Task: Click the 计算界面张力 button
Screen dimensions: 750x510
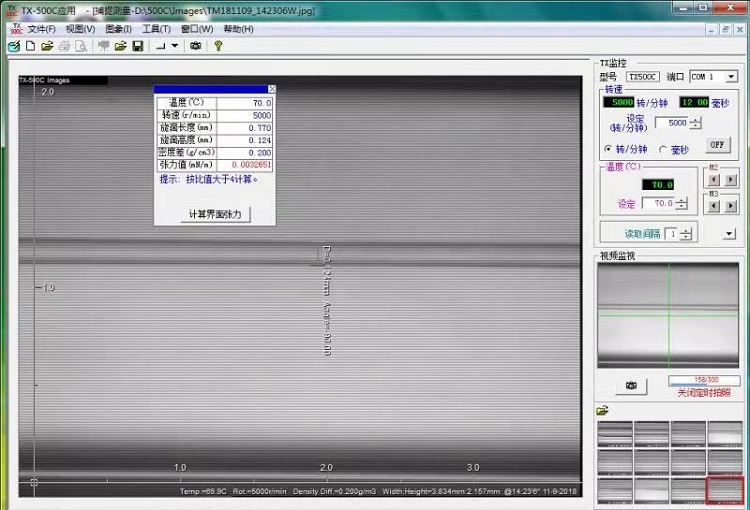Action: pyautogui.click(x=215, y=215)
